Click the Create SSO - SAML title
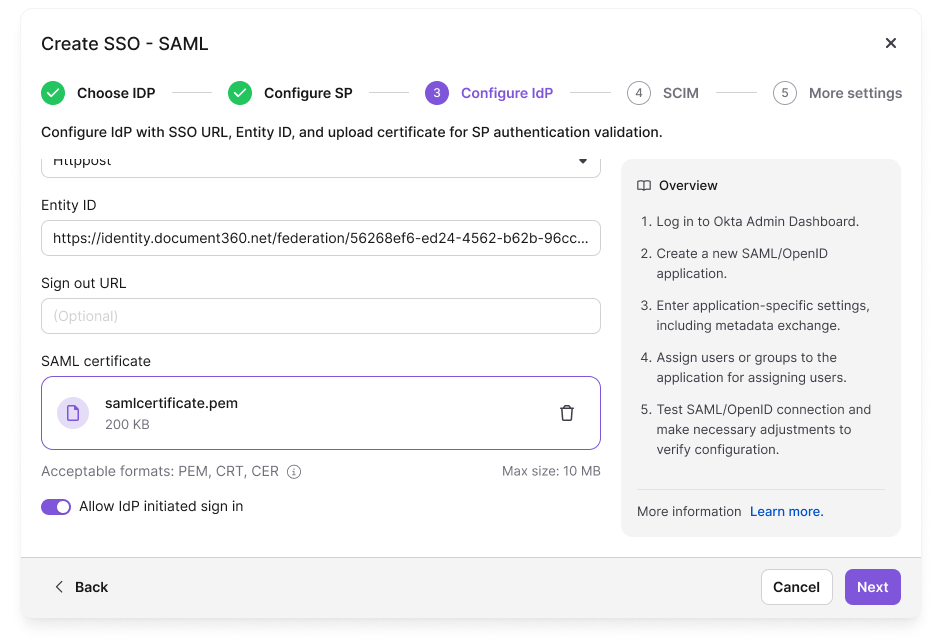 coord(124,43)
